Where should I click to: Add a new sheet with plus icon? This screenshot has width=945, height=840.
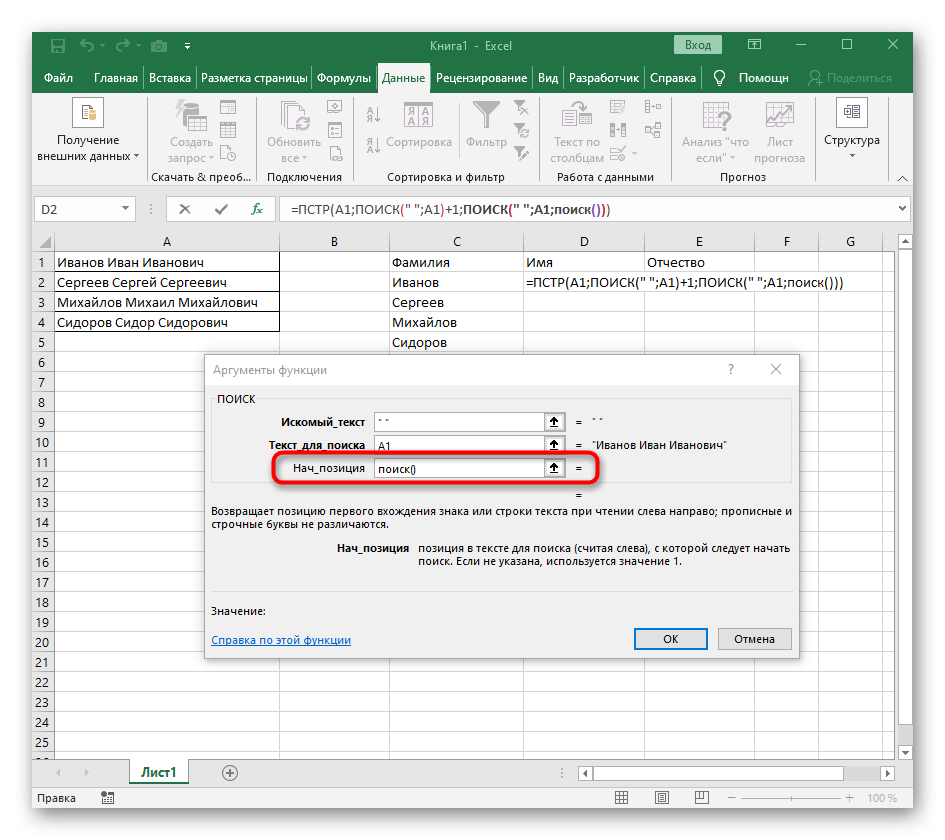tap(230, 772)
